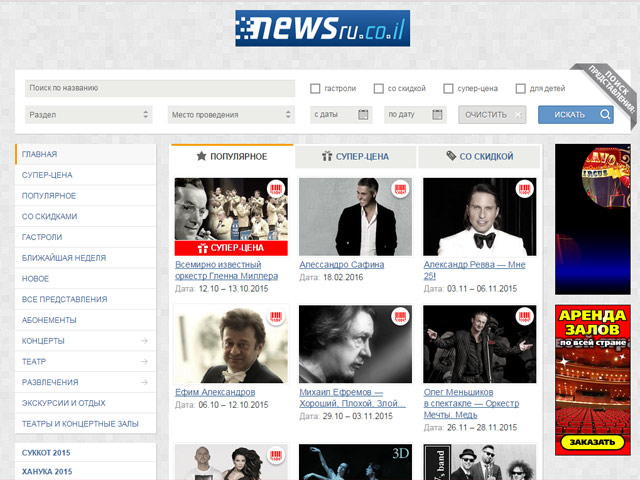Select Со скидками in the sidebar

tap(86, 217)
